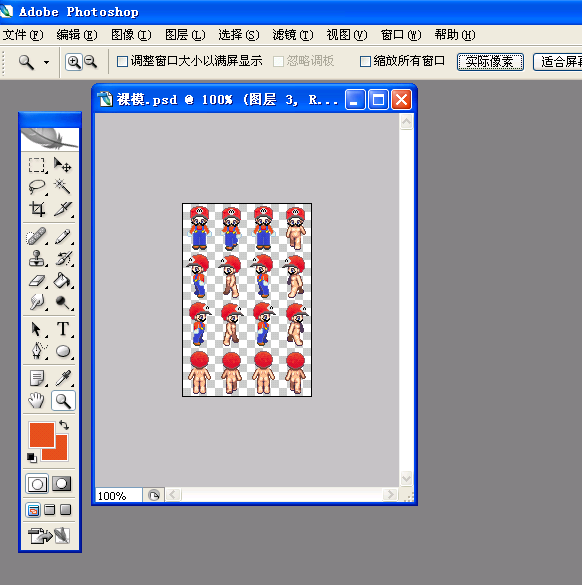Select the Healing Brush tool
This screenshot has width=582, height=585.
click(x=37, y=237)
